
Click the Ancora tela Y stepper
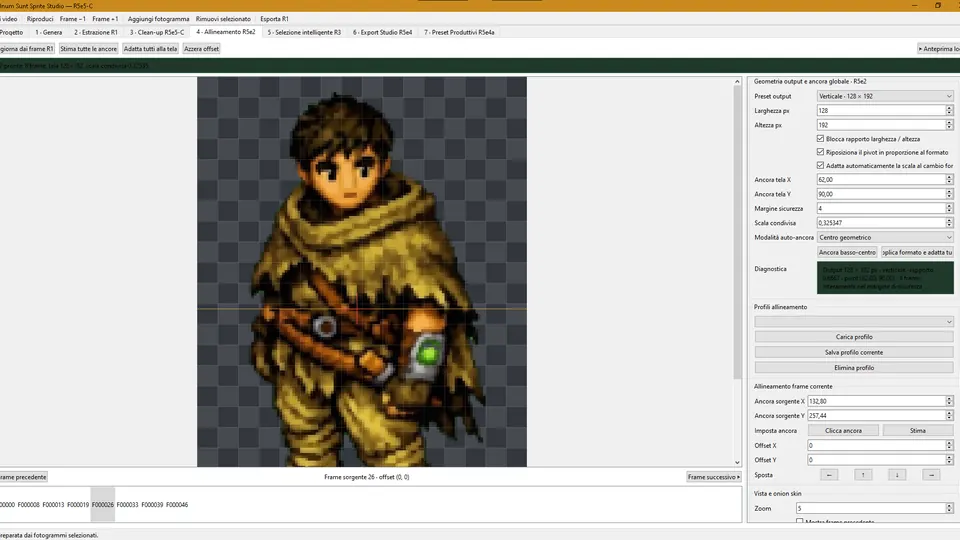tap(949, 193)
